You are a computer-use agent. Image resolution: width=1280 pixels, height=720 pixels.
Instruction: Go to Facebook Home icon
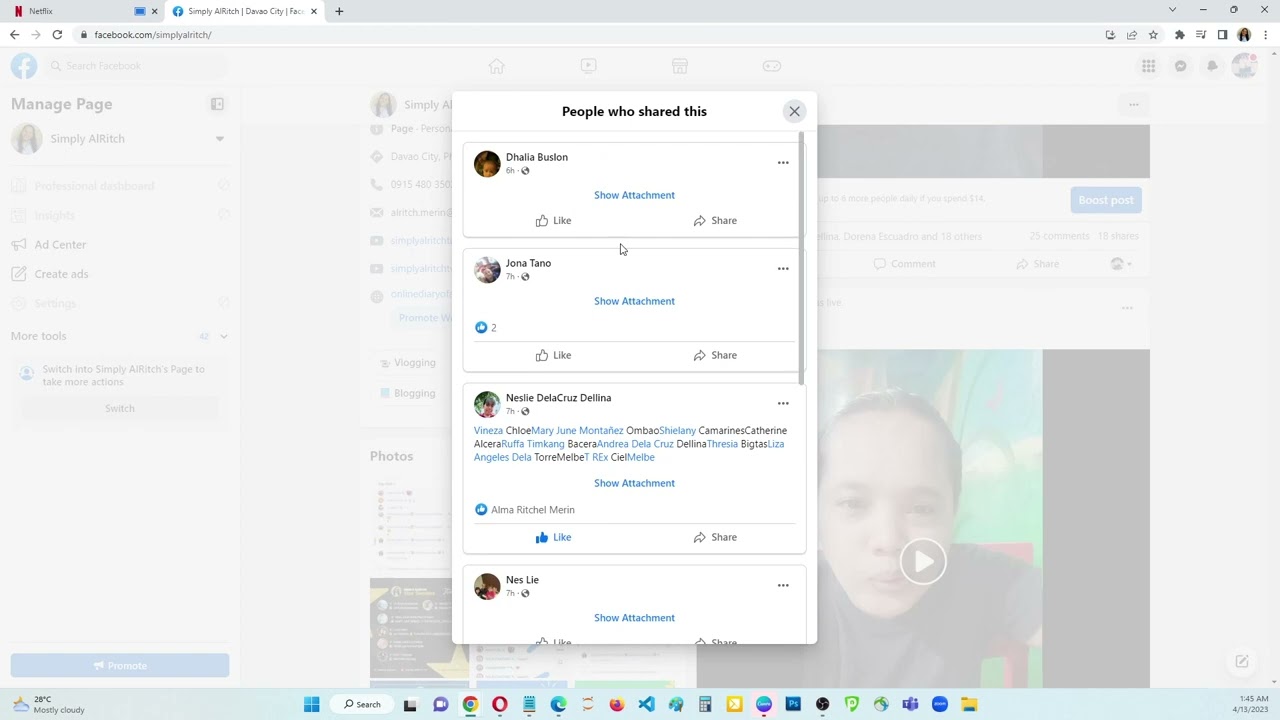(496, 66)
